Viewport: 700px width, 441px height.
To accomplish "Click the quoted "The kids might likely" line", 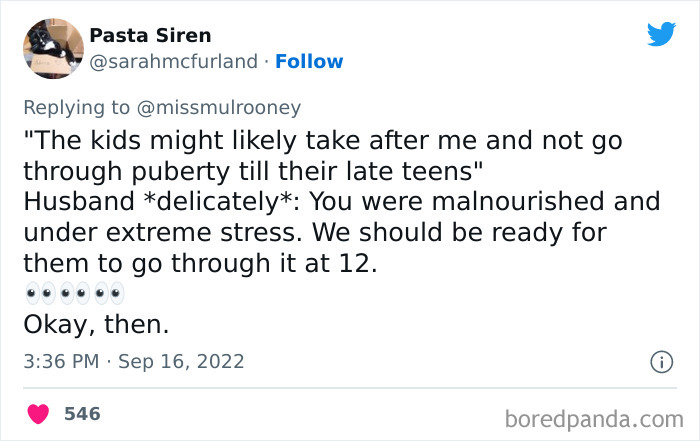I will pyautogui.click(x=321, y=140).
